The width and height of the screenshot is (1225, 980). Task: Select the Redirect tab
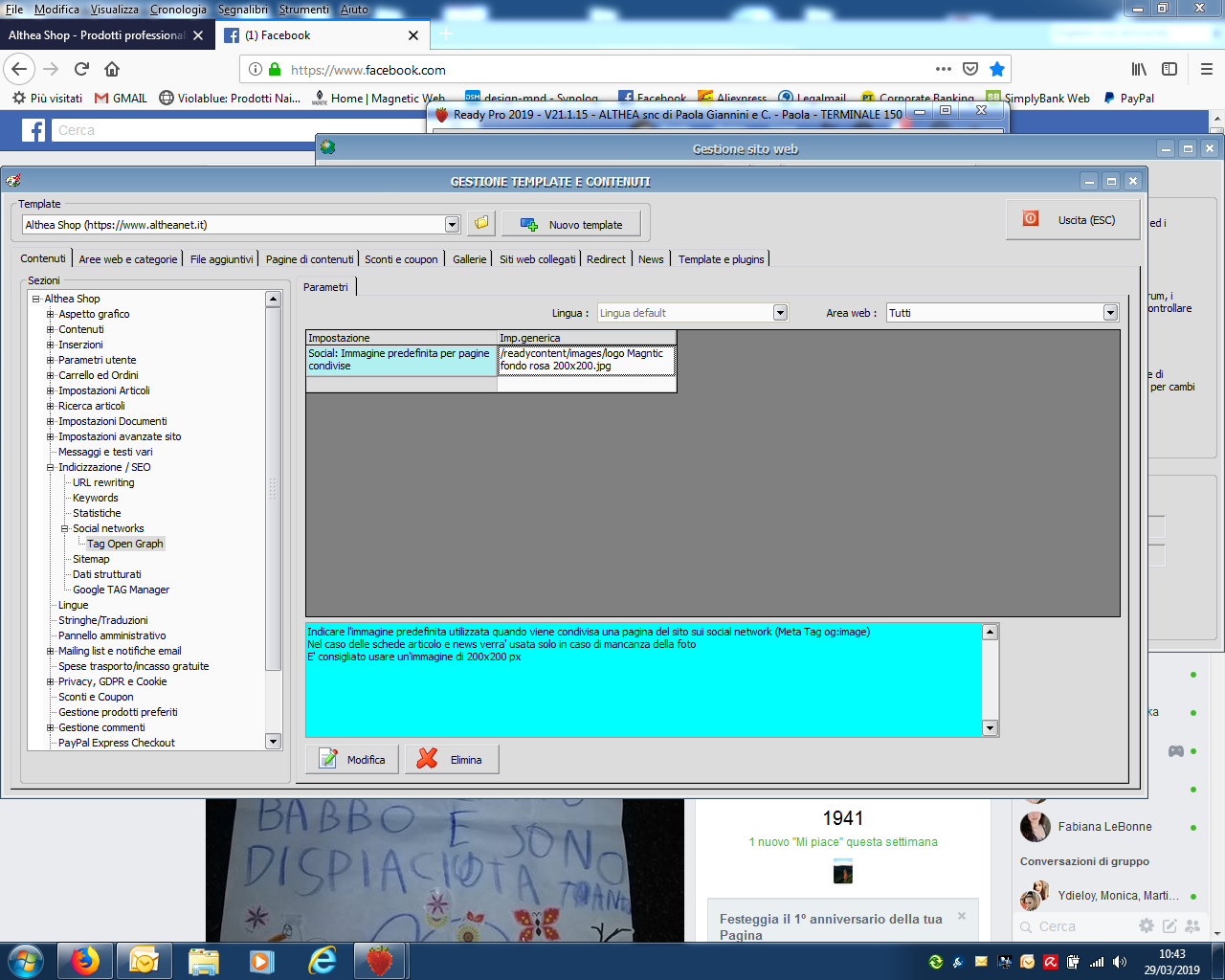point(606,259)
